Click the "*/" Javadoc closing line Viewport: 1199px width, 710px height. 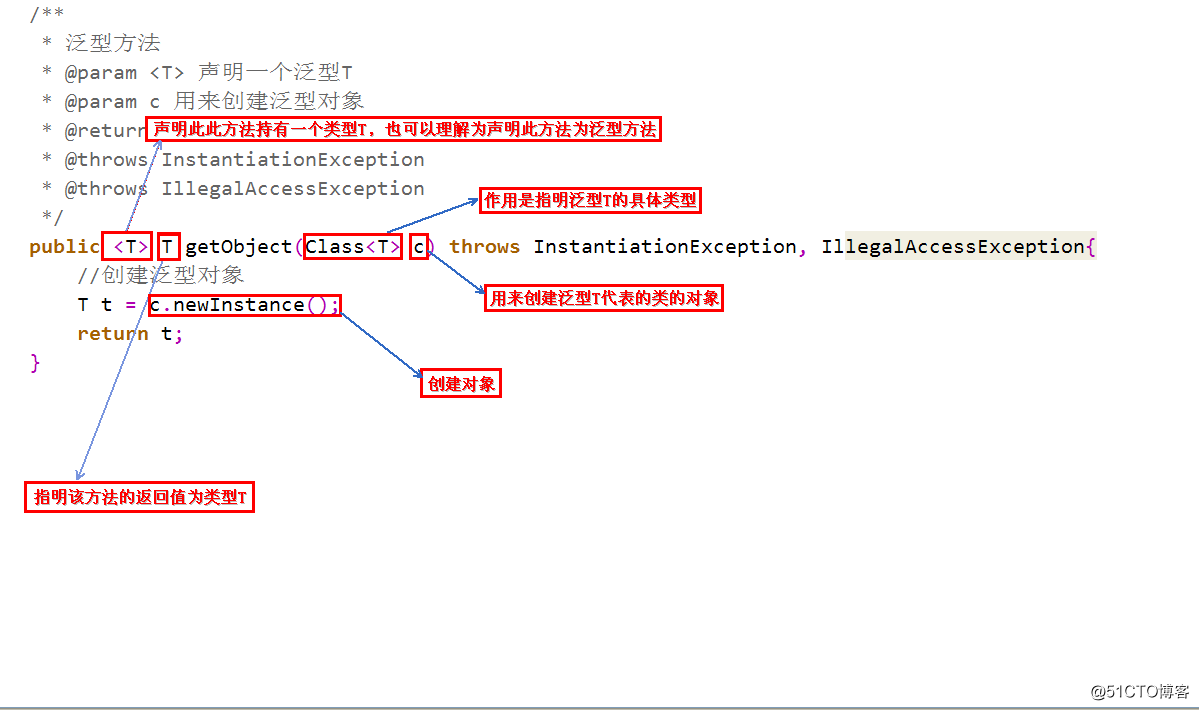point(53,217)
